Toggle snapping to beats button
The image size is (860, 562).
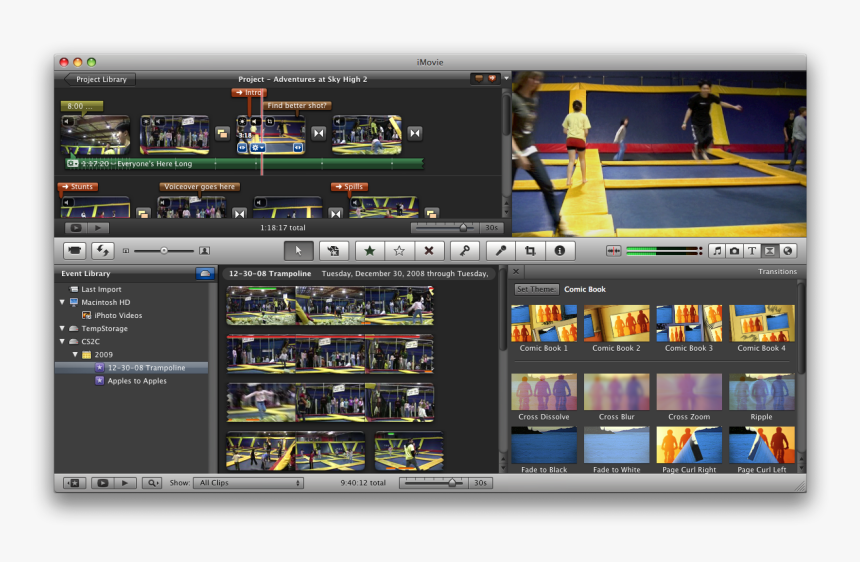(613, 251)
